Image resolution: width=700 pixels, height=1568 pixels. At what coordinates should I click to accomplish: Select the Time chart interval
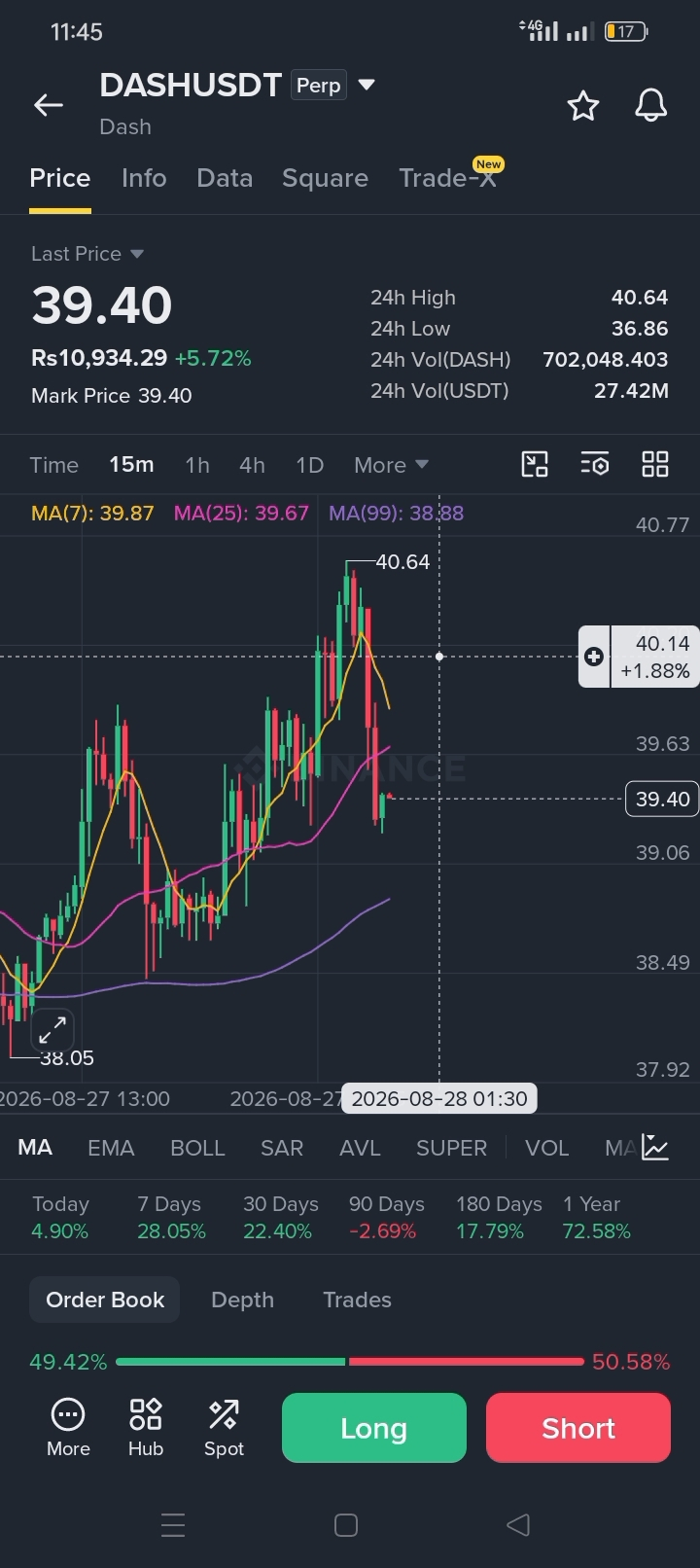pyautogui.click(x=53, y=465)
